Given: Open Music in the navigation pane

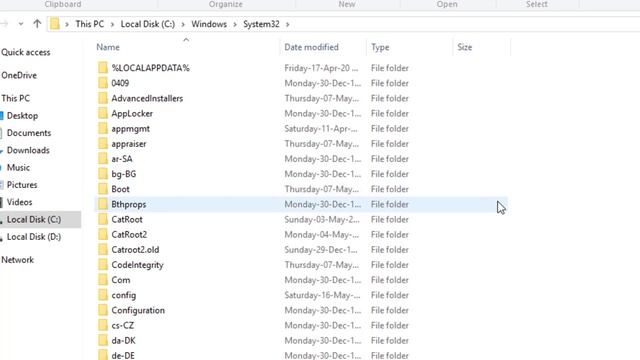Looking at the screenshot, I should click(x=18, y=167).
